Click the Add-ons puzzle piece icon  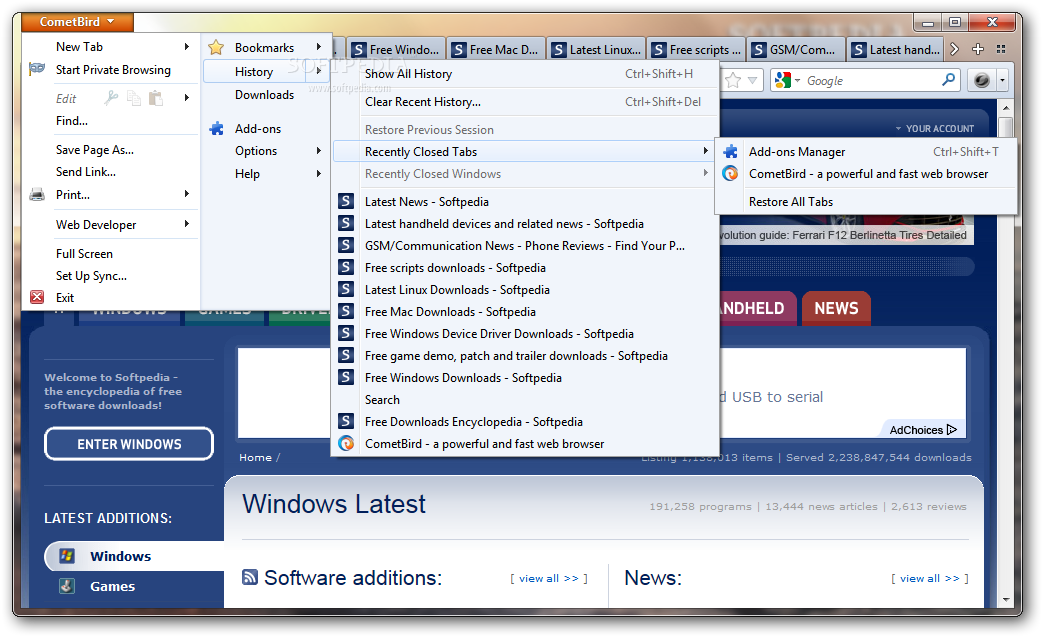click(x=216, y=128)
